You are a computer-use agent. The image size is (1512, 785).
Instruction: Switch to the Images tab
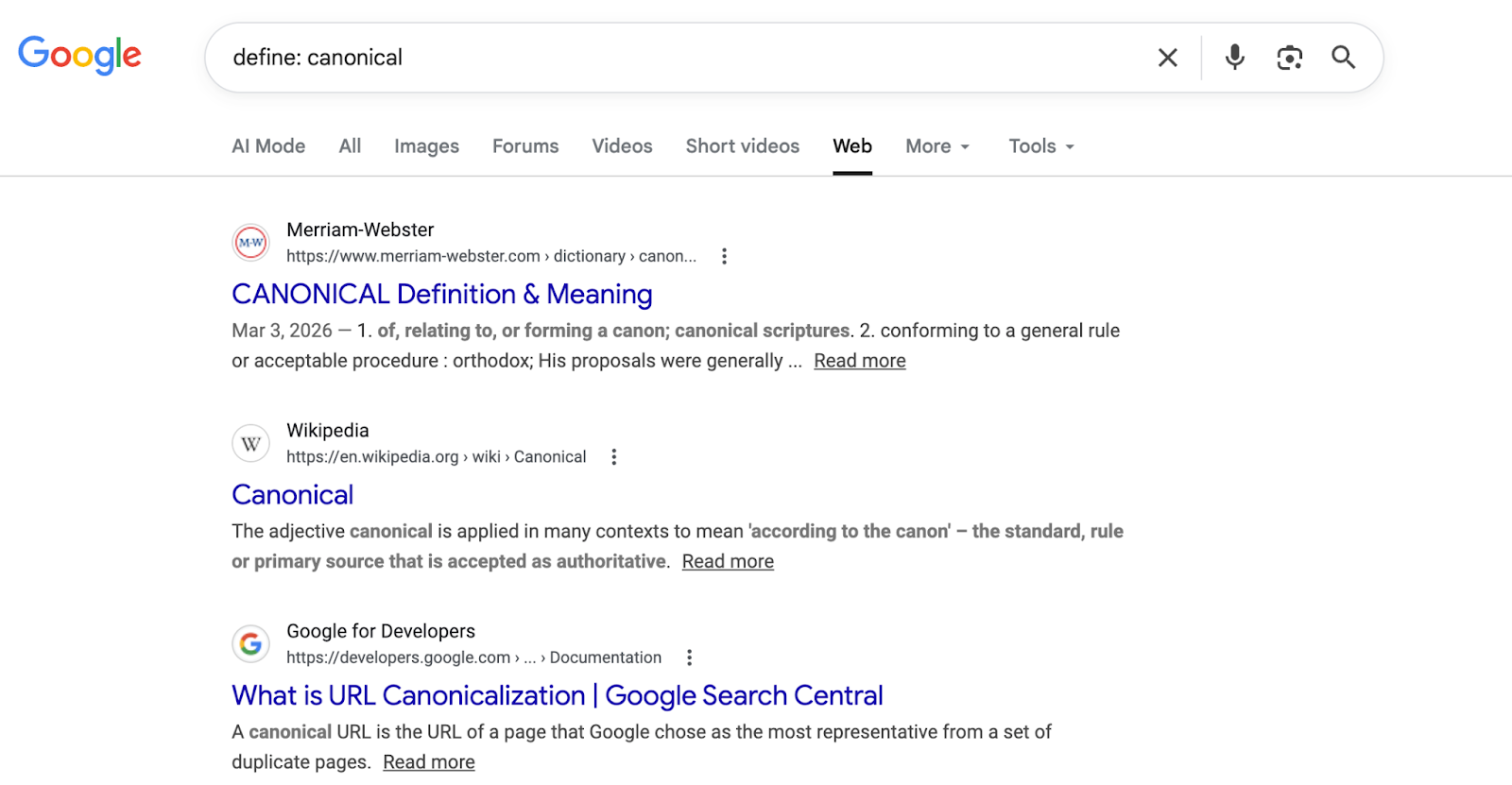coord(426,146)
